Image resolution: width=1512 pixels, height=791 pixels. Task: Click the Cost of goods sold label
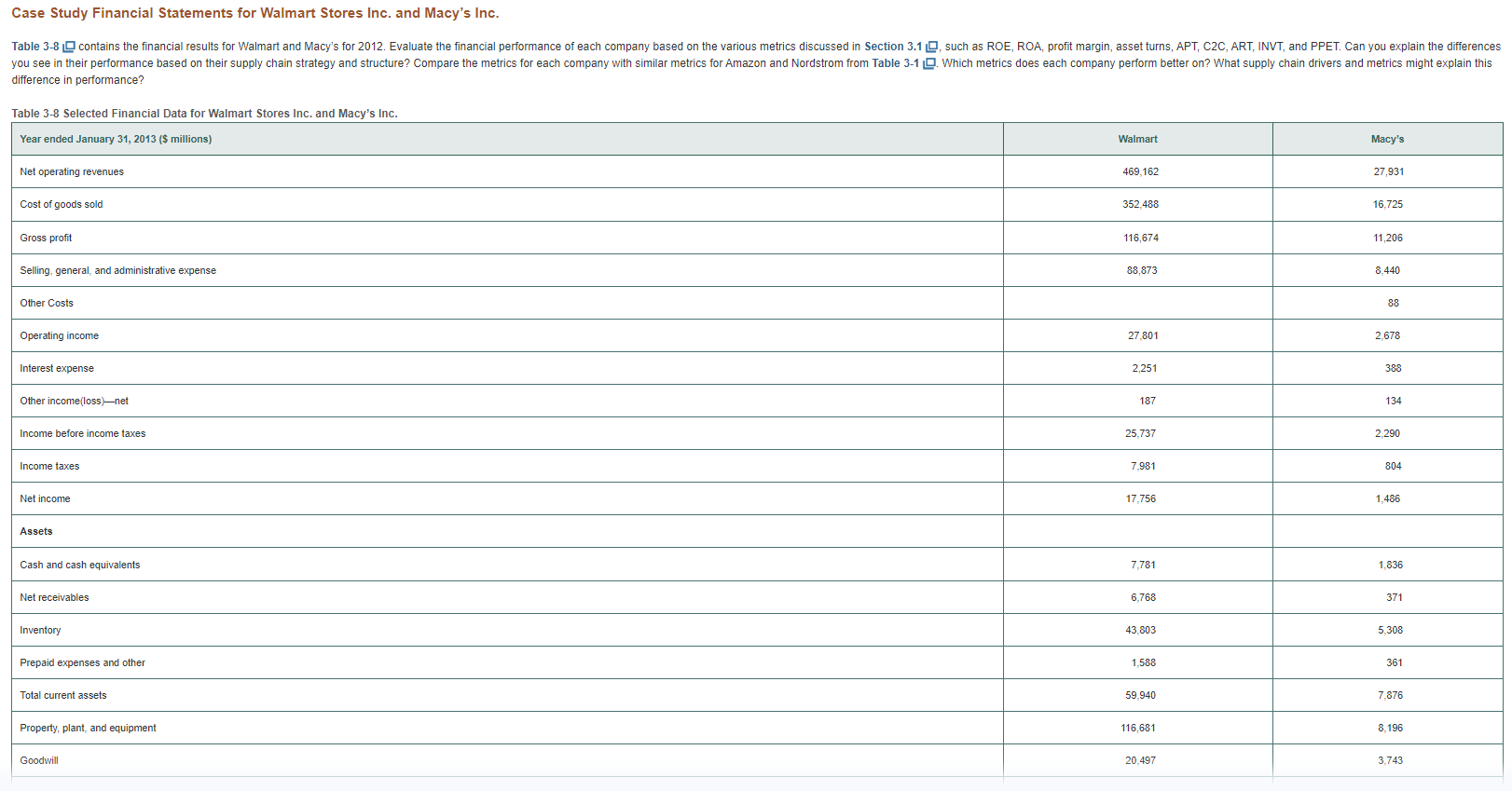[x=62, y=204]
